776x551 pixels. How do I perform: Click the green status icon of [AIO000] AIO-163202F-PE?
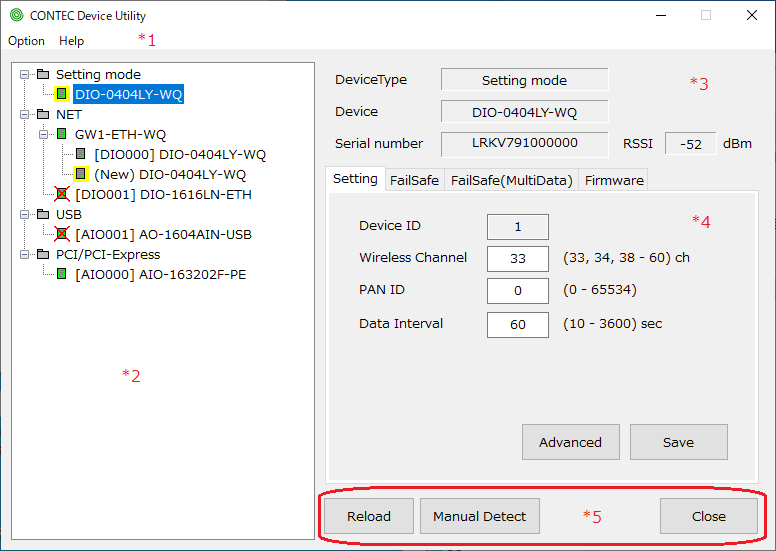click(62, 274)
